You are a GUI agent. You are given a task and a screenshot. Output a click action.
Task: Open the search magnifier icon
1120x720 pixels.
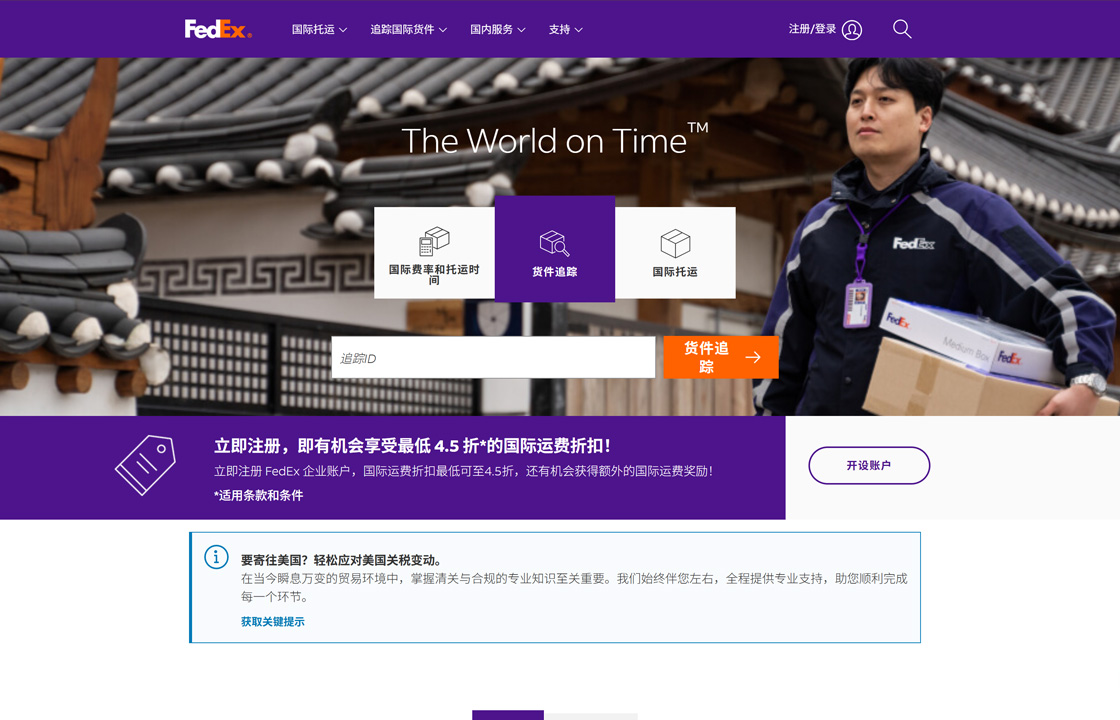(x=902, y=29)
